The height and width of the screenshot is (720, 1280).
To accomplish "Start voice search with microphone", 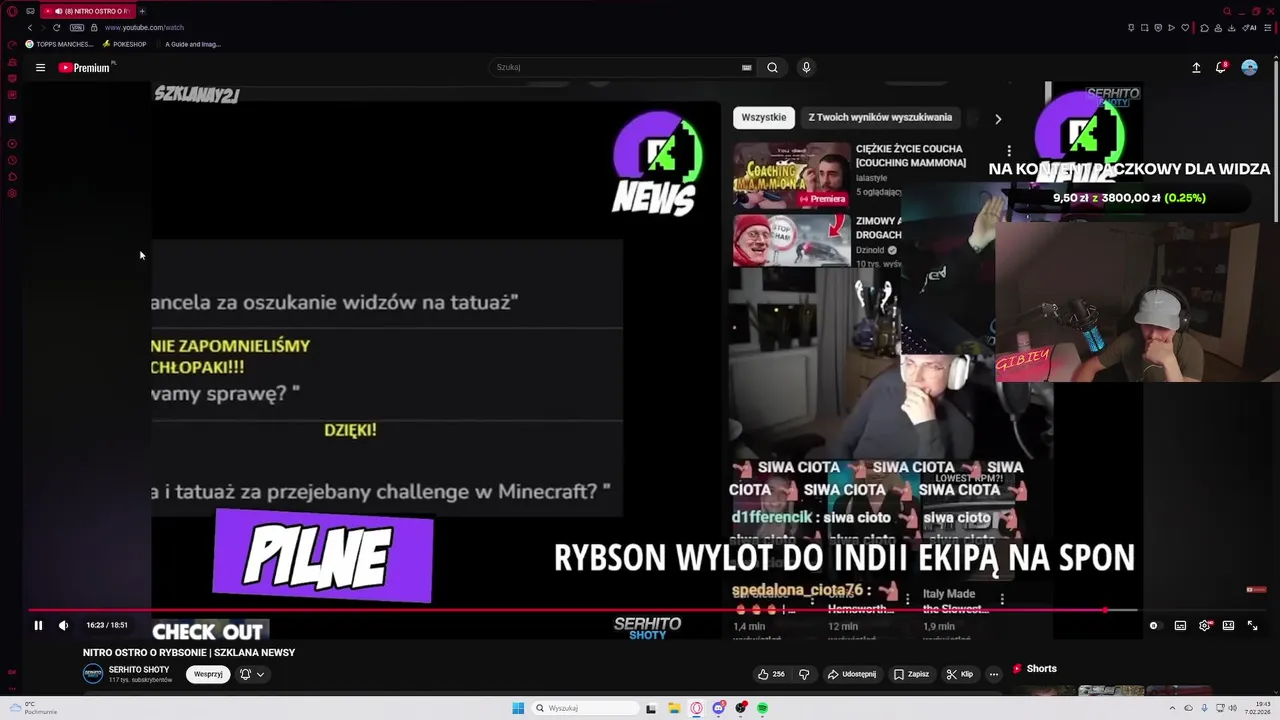I will click(x=806, y=67).
